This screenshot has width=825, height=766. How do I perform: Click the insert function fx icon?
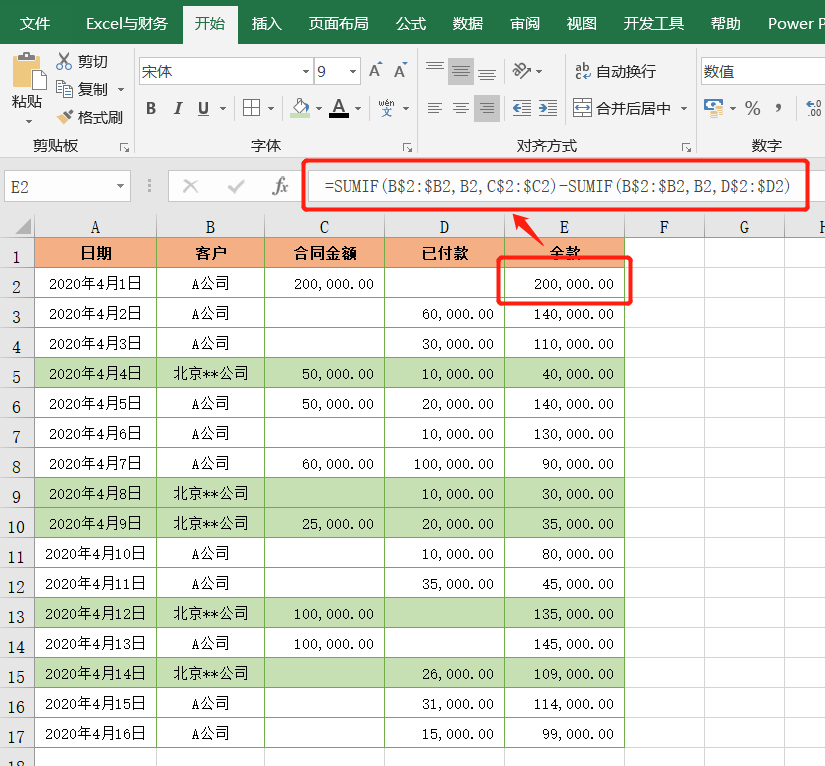(280, 186)
